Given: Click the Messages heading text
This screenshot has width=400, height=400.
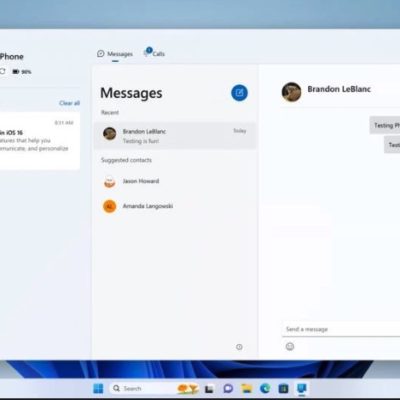Looking at the screenshot, I should [x=131, y=93].
